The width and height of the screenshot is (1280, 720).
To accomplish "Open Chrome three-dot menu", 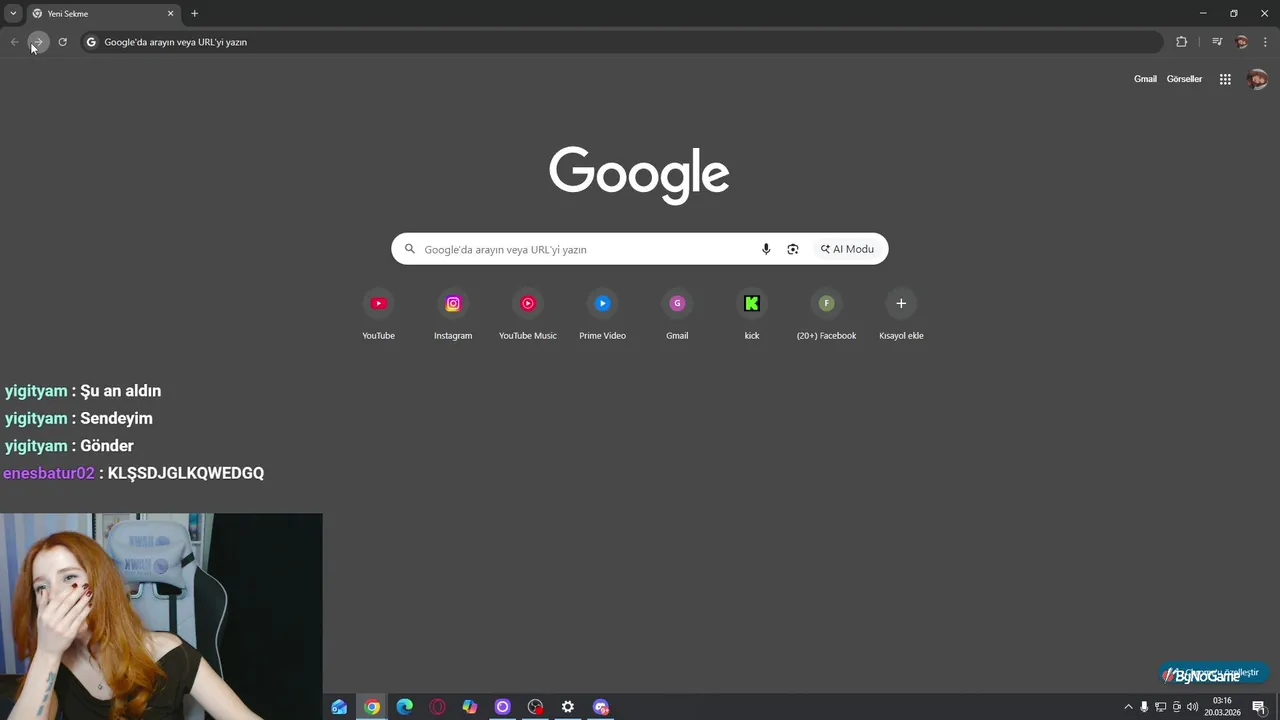I will tap(1266, 42).
